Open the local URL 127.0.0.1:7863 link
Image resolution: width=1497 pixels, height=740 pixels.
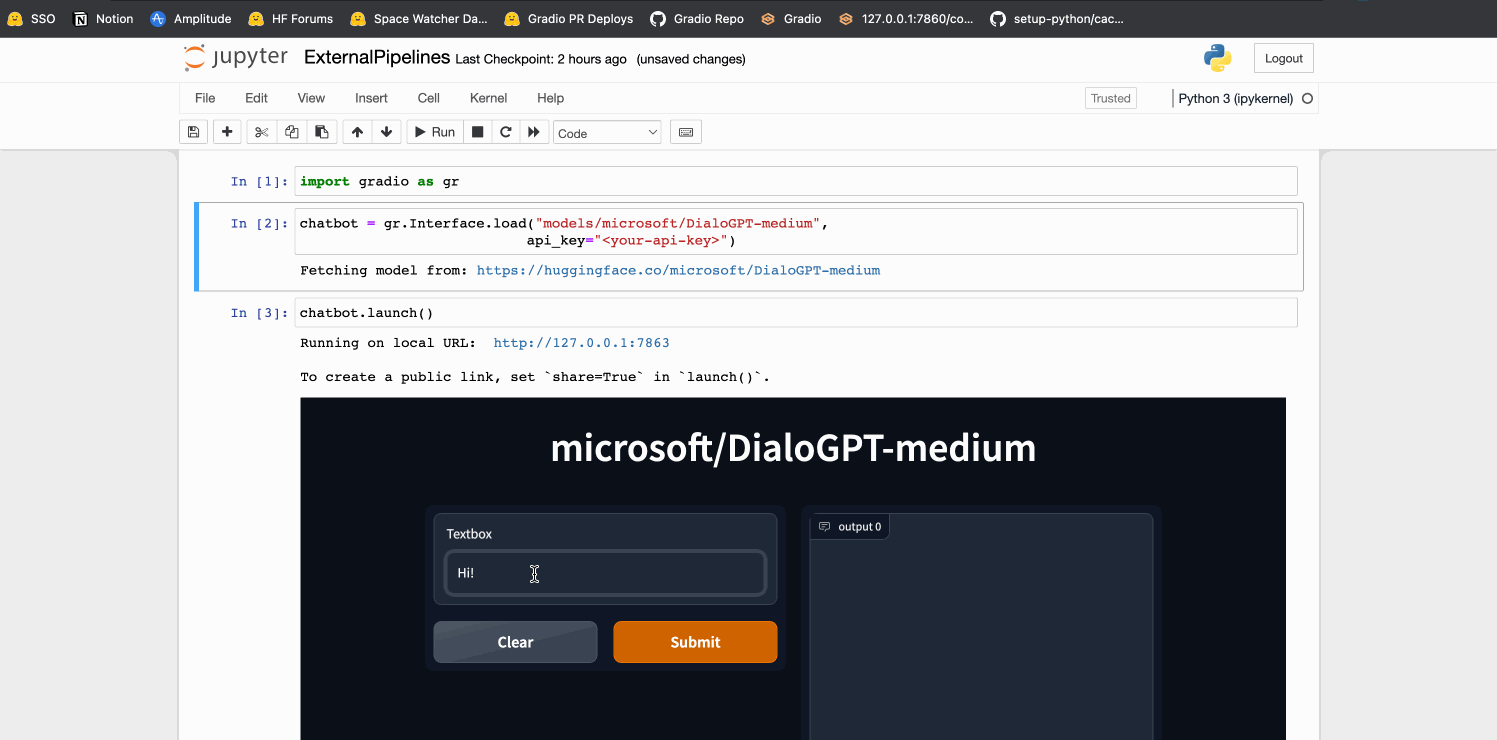coord(581,343)
